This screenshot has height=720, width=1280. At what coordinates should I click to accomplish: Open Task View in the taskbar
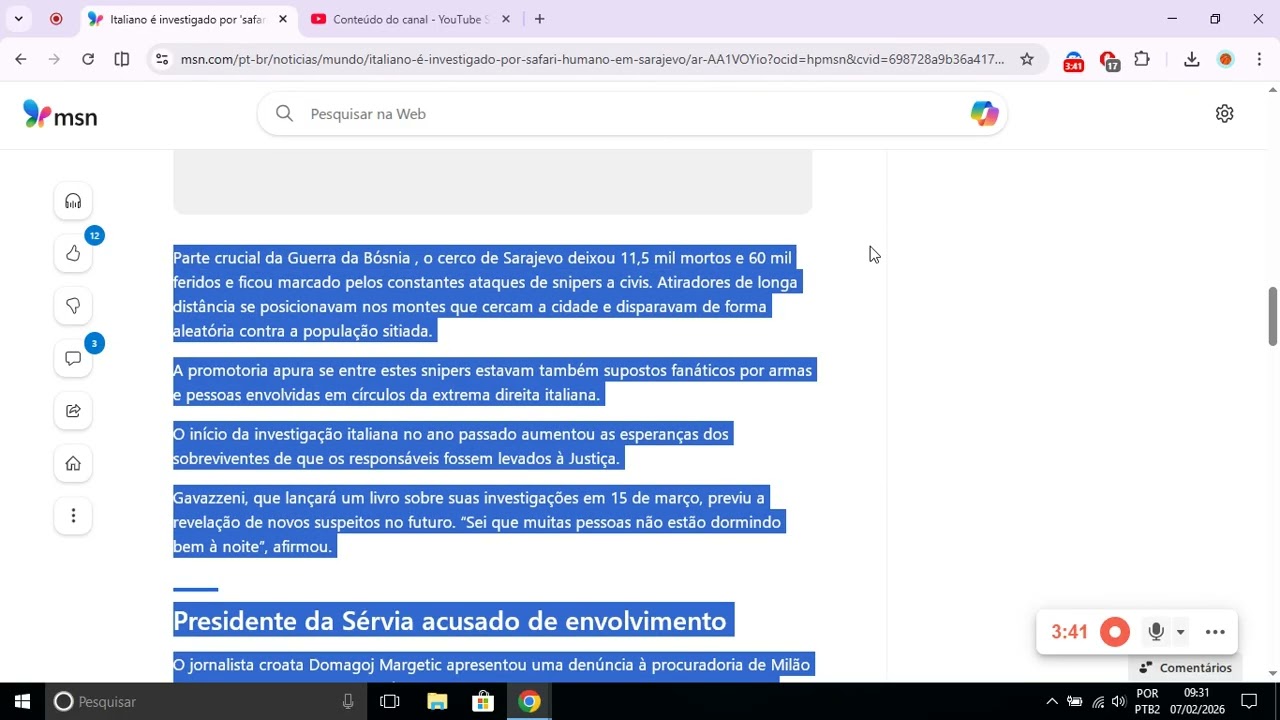[390, 701]
